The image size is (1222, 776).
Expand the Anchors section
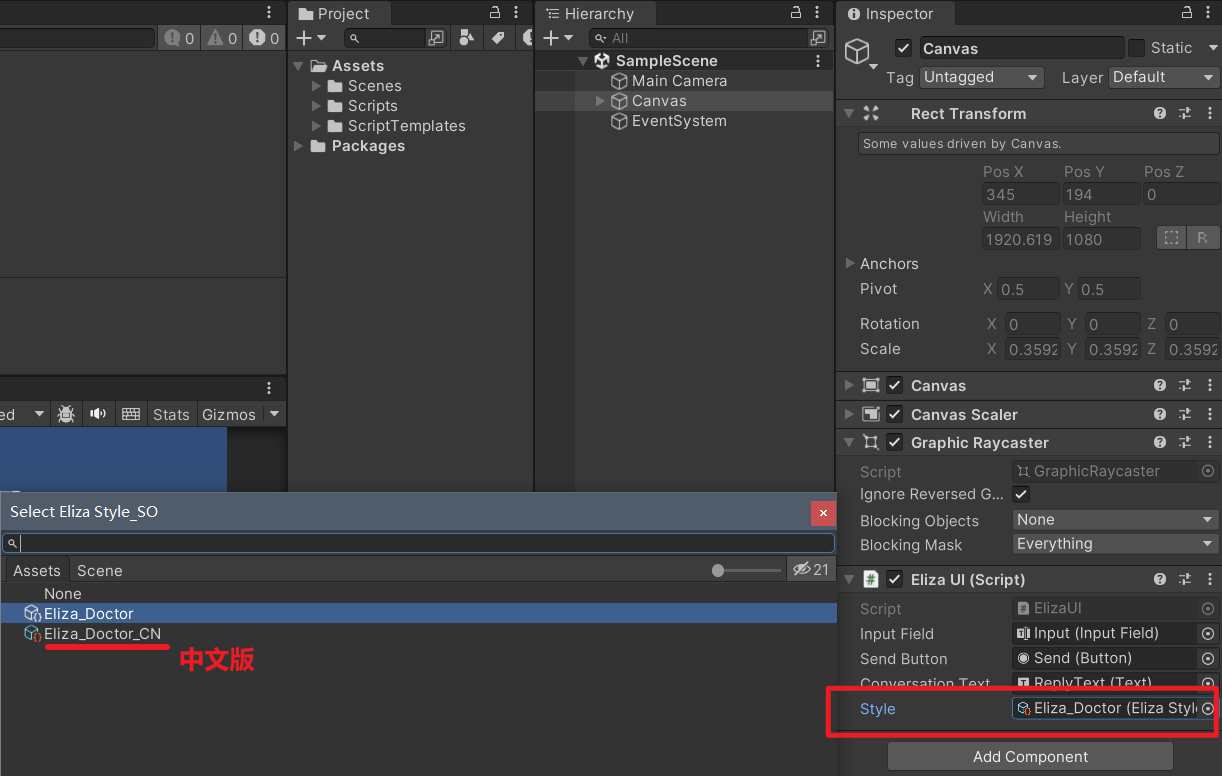click(x=850, y=264)
